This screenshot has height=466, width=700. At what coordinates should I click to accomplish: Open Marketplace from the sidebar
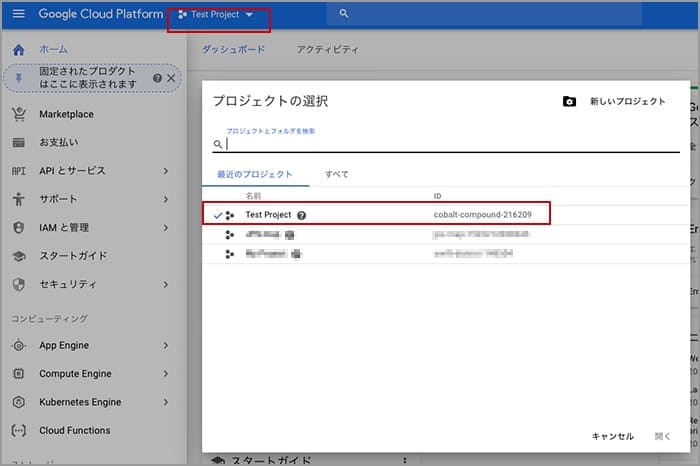(67, 114)
